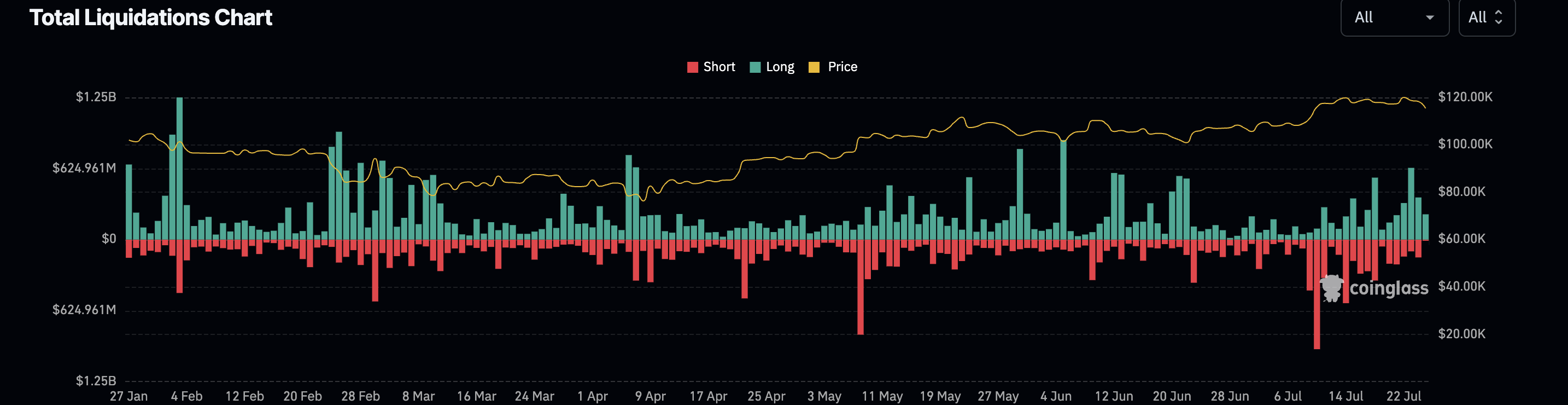Toggle the Price series legend label

(842, 67)
